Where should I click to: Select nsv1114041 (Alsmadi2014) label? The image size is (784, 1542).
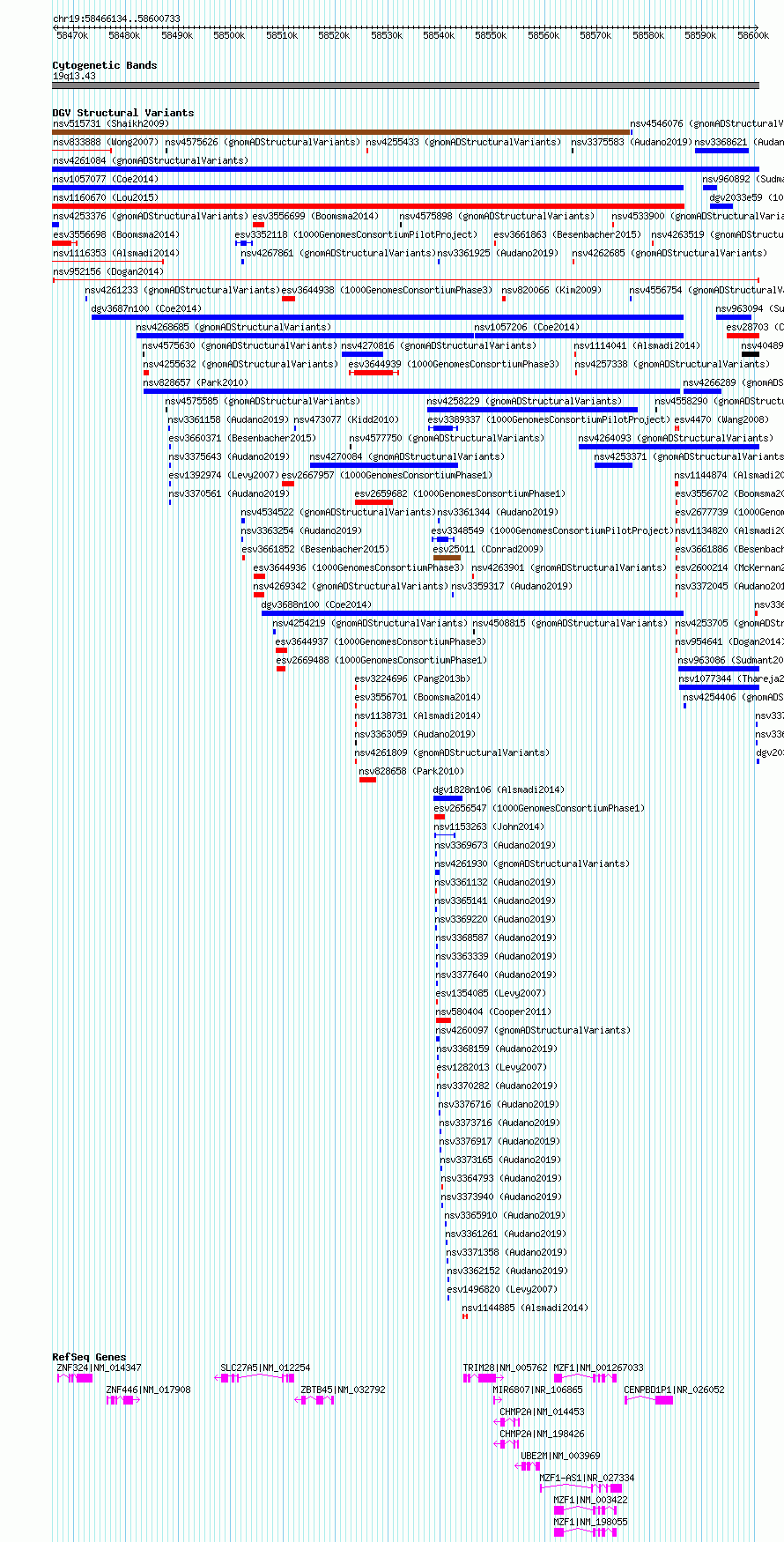click(637, 345)
